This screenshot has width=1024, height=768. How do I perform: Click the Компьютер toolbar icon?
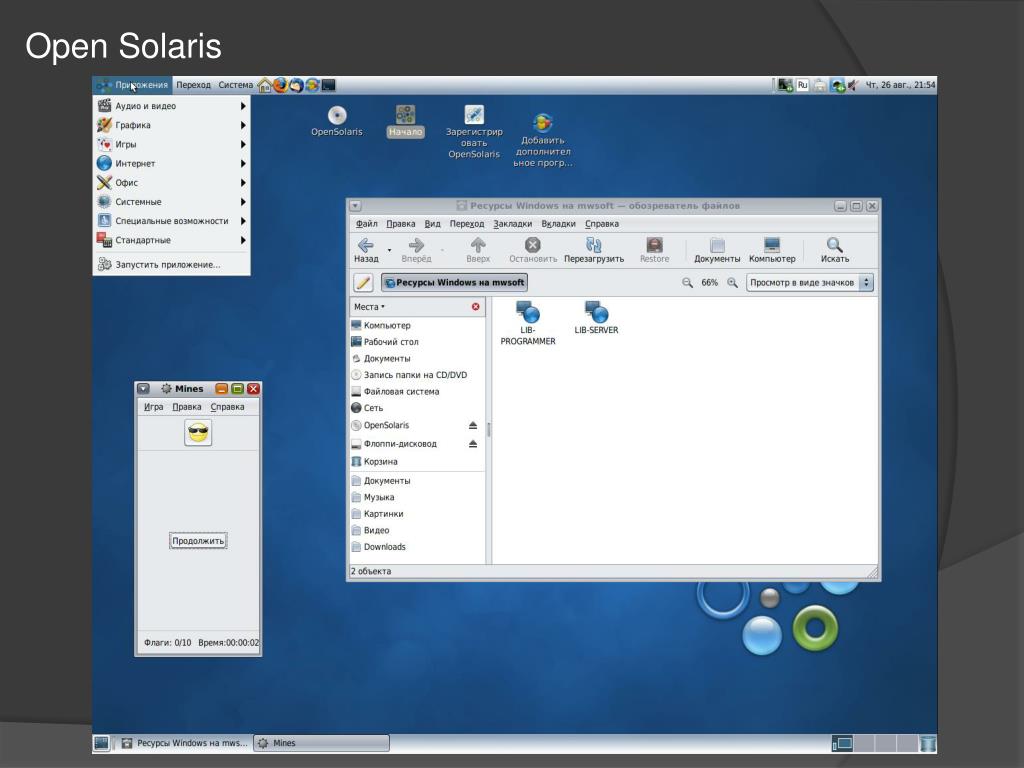click(x=772, y=250)
